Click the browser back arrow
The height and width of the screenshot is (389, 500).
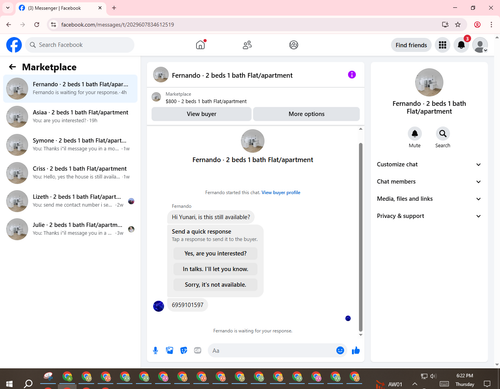click(x=9, y=24)
